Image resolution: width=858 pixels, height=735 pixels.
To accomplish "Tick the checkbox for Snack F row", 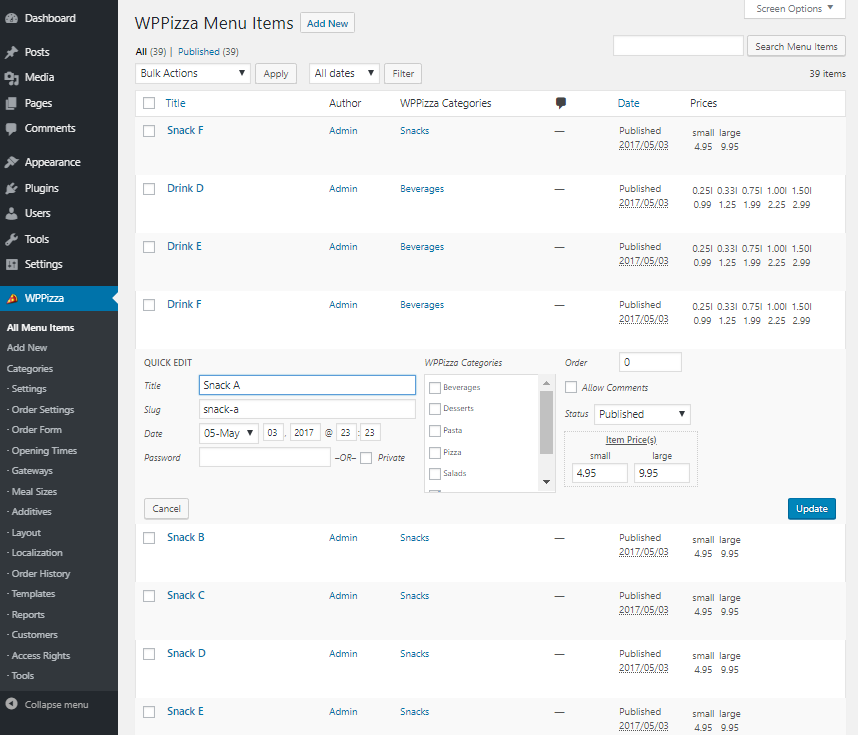I will [149, 131].
